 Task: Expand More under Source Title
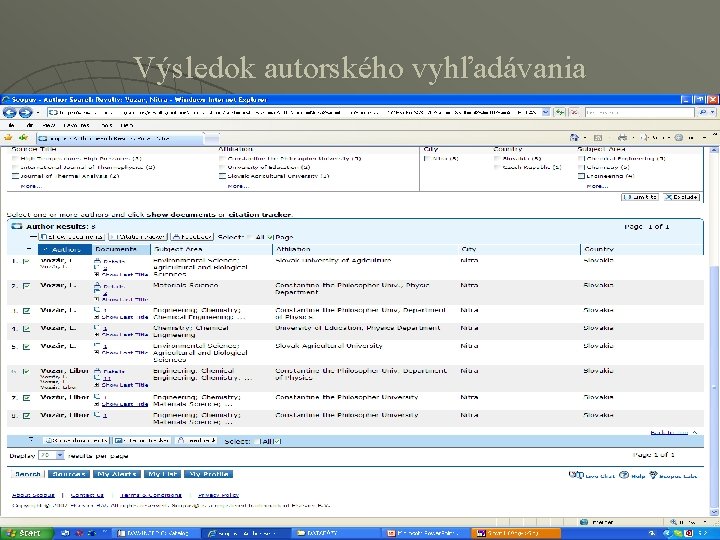coord(31,186)
